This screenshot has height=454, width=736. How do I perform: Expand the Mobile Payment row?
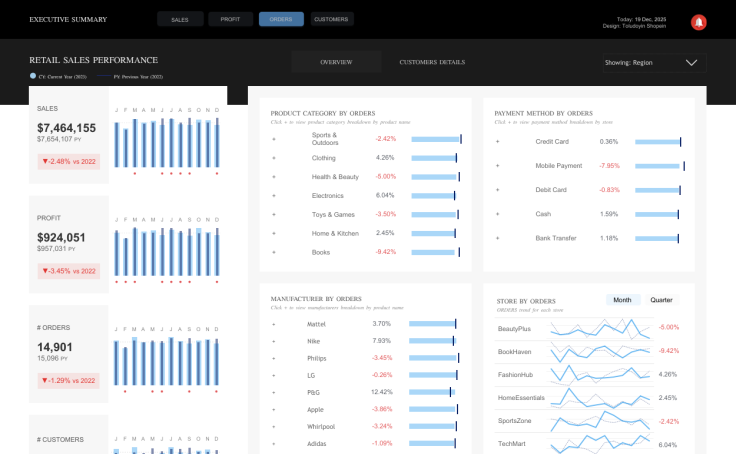tap(497, 166)
